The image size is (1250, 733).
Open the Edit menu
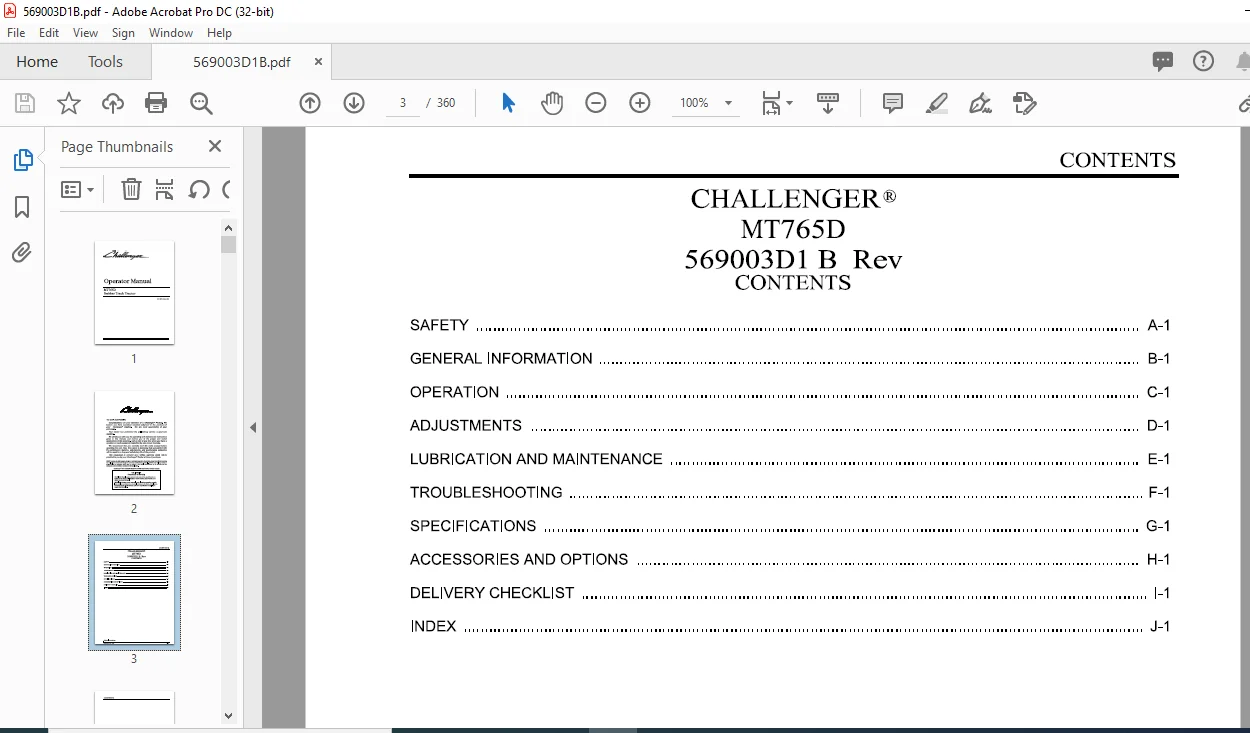(x=49, y=33)
